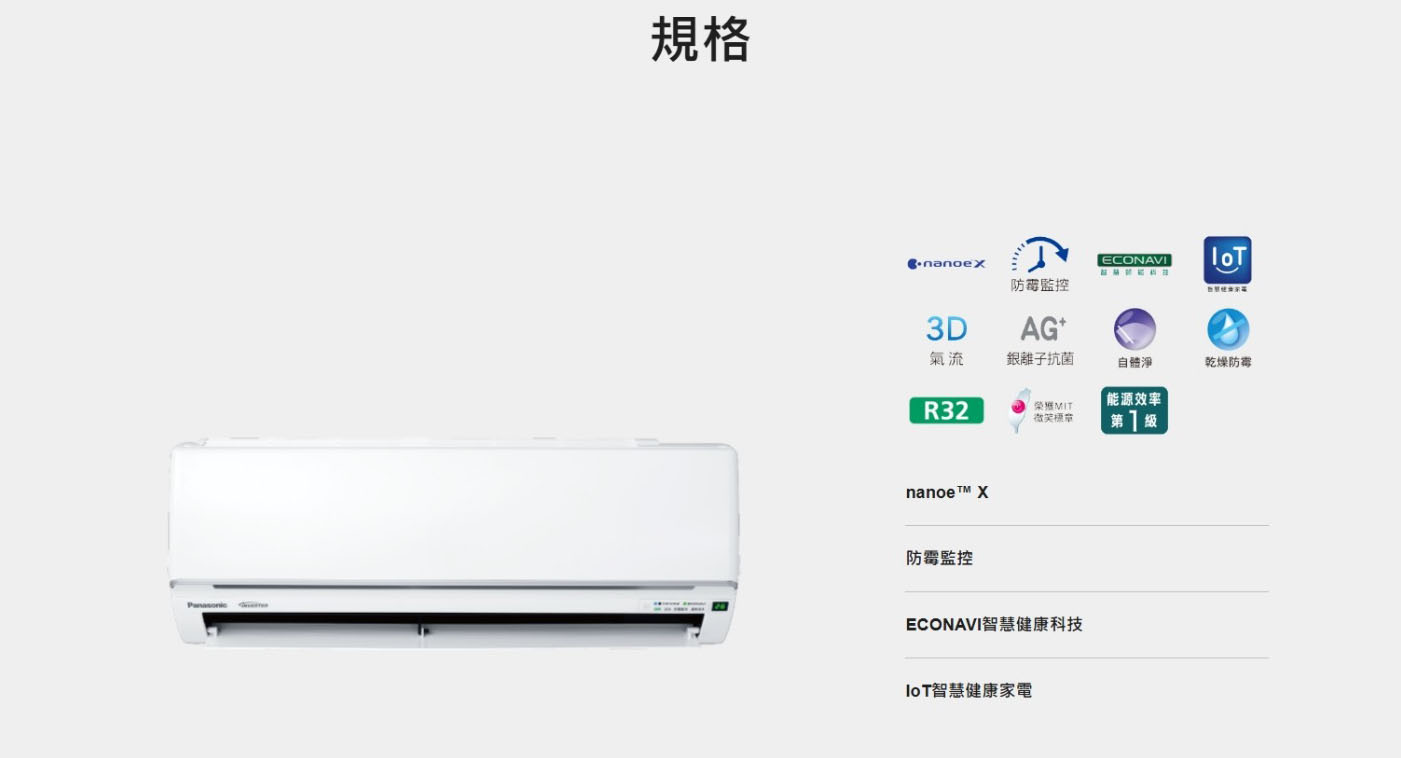Click the nanoe X feature icon
This screenshot has width=1401, height=758.
pyautogui.click(x=946, y=264)
